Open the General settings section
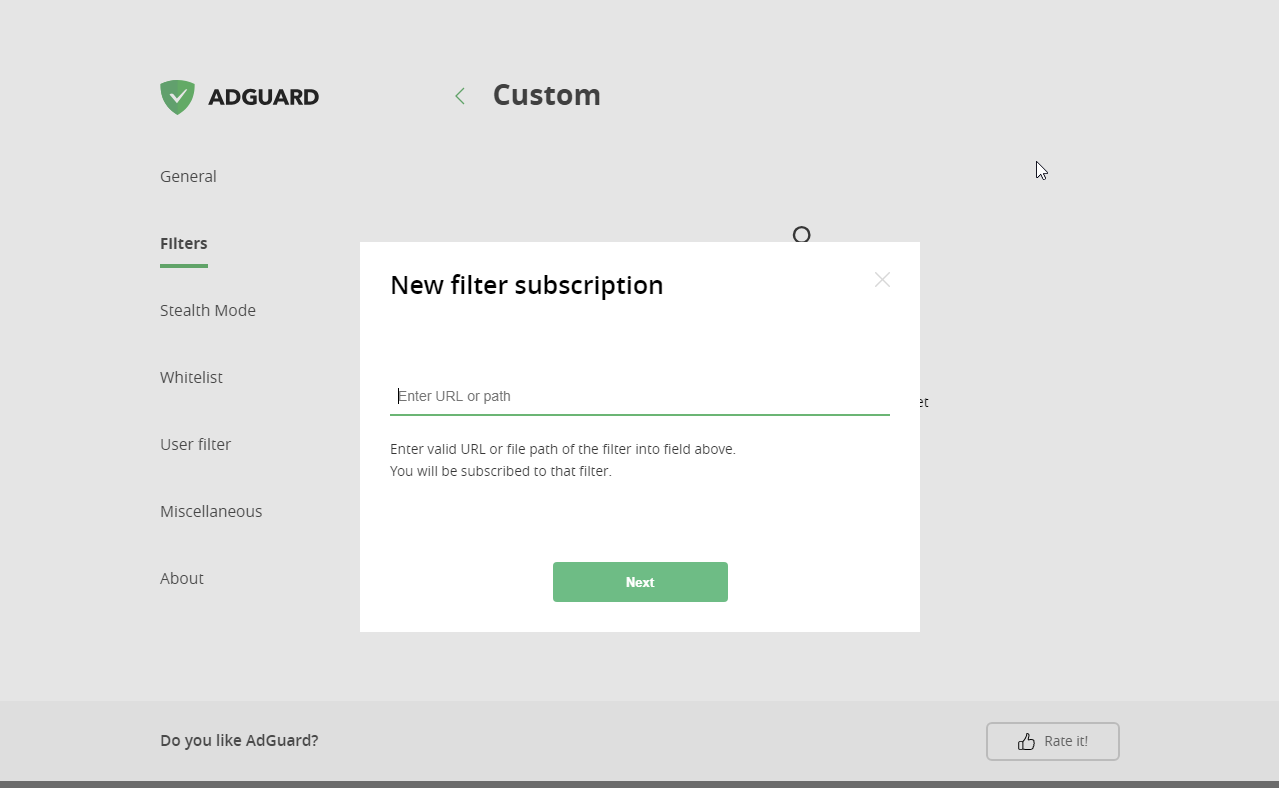Screen dimensions: 1279x788 pos(188,176)
